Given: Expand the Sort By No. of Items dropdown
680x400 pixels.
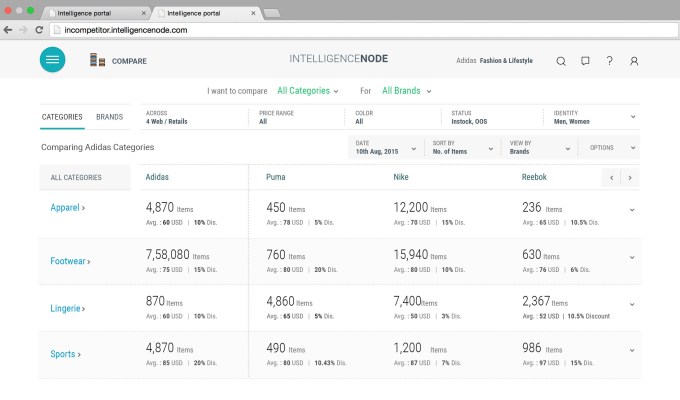Looking at the screenshot, I should [x=462, y=147].
